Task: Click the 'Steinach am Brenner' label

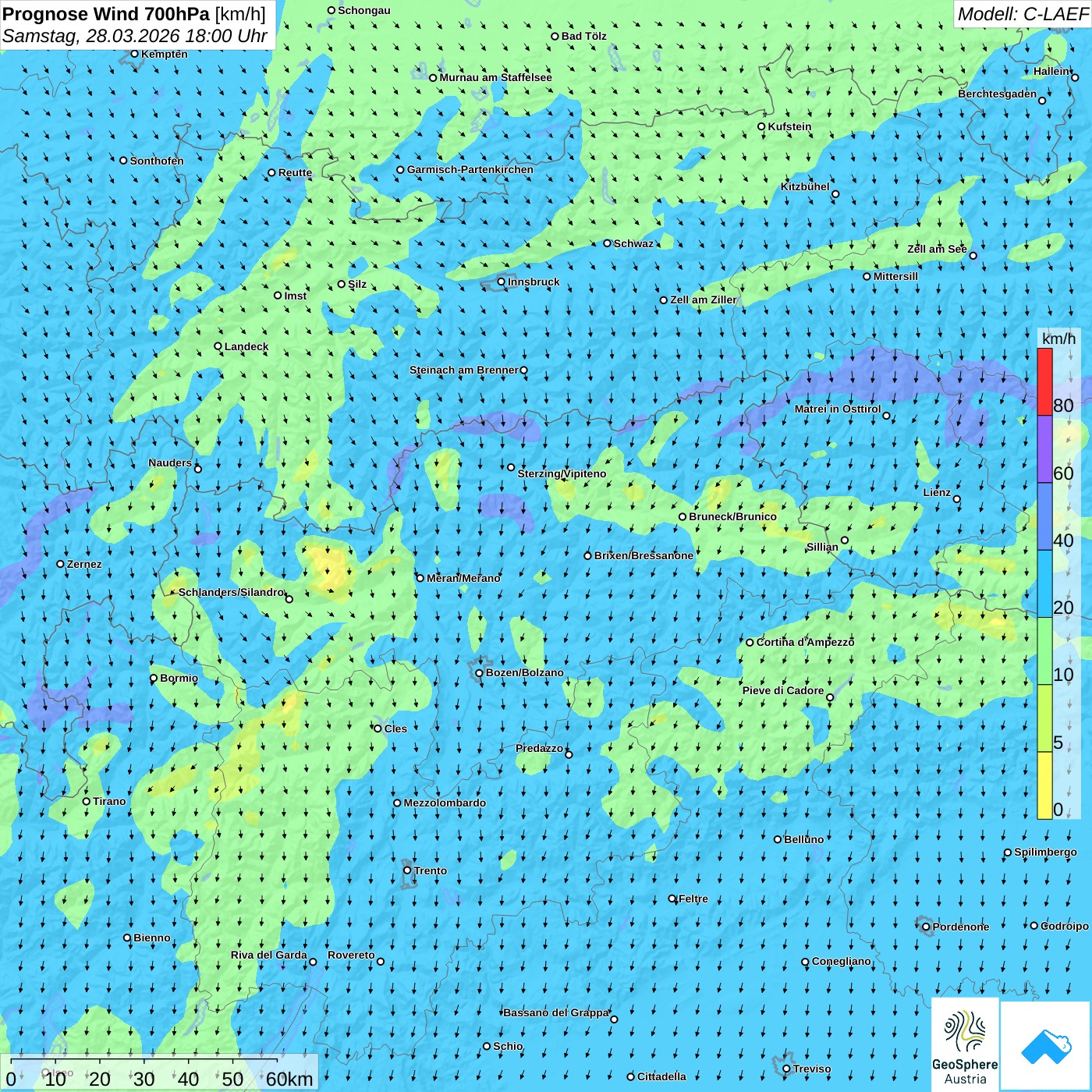Action: [x=464, y=370]
